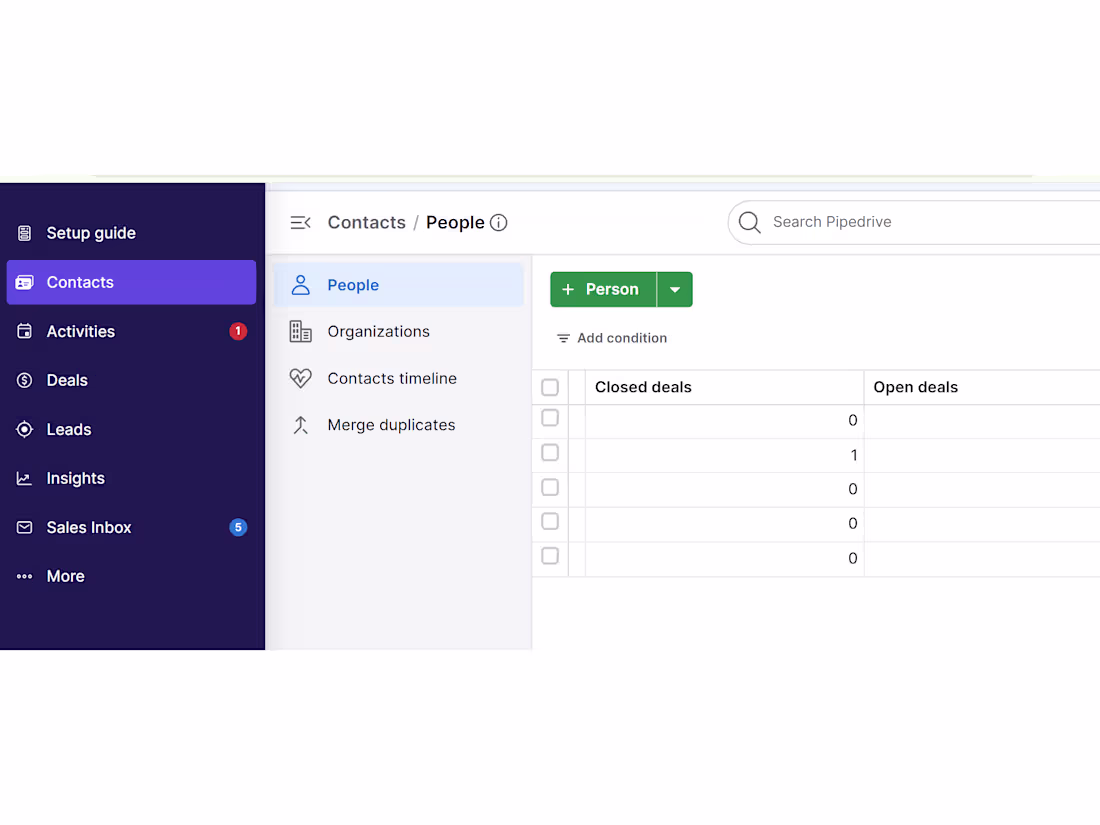The image size is (1100, 825).
Task: Expand More in the sidebar
Action: coord(132,577)
